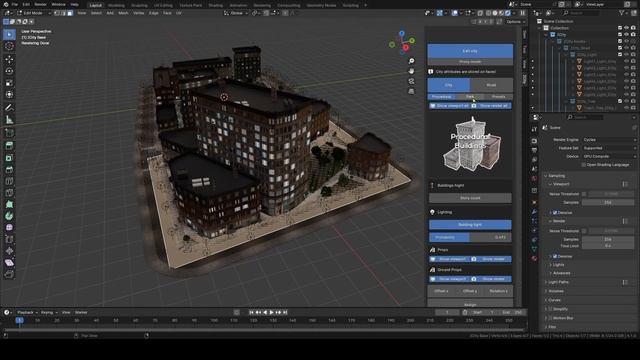Select the Move tool
This screenshot has height=360, width=640.
[x=9, y=60]
